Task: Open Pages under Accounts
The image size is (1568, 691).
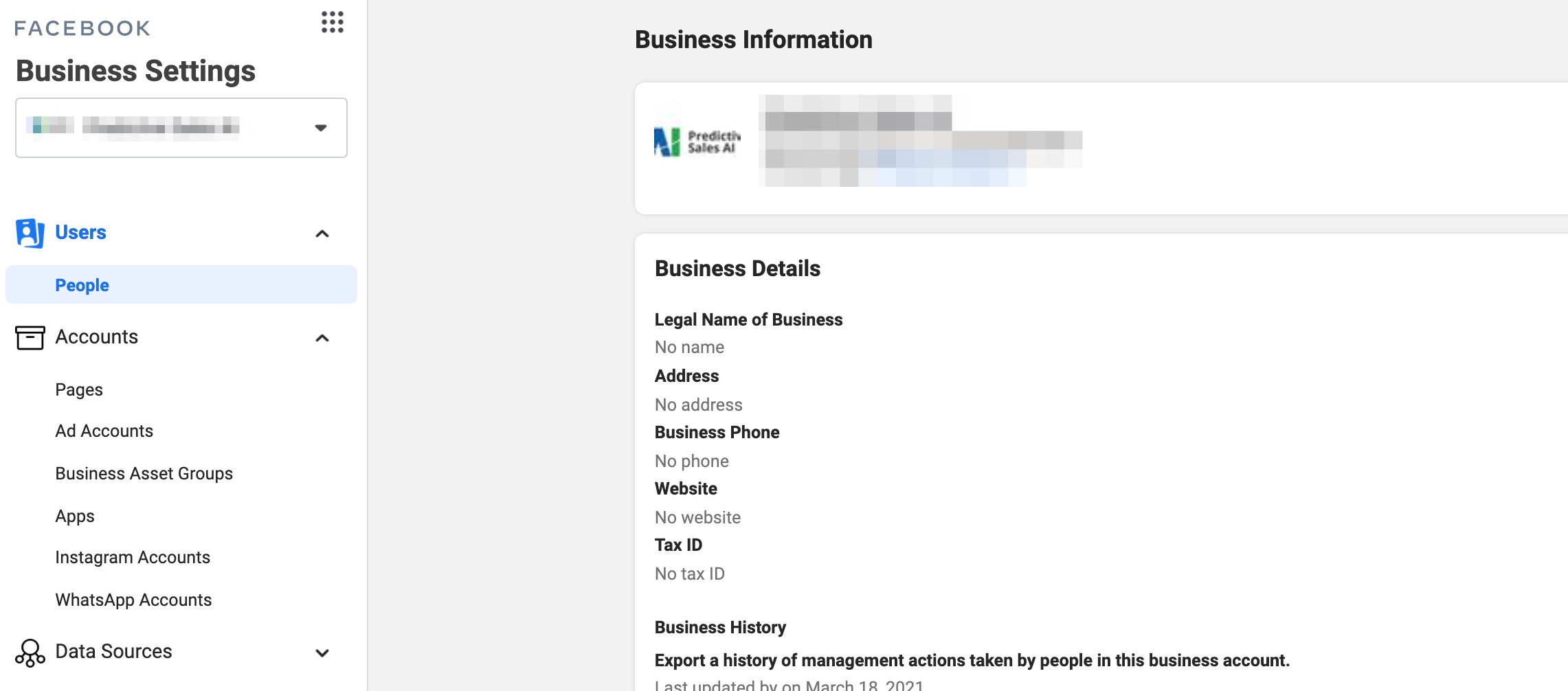Action: [79, 389]
